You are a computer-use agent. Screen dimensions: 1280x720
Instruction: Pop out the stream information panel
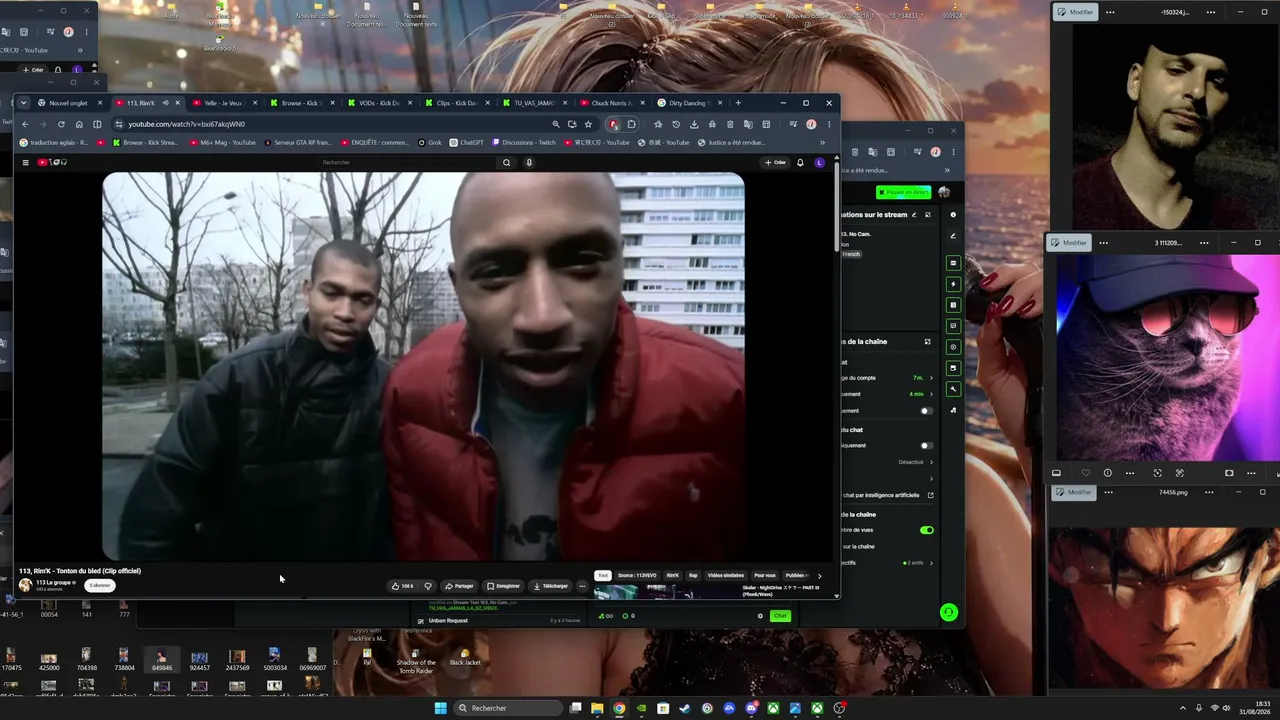(928, 215)
